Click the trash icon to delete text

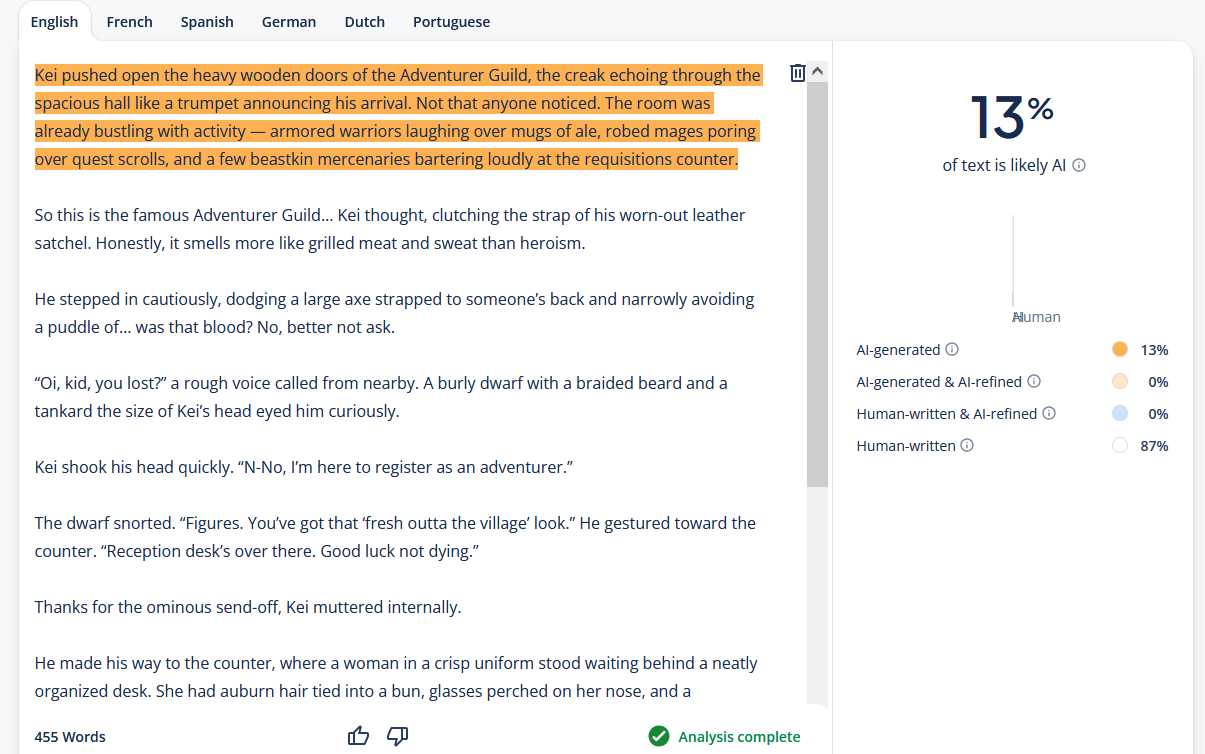pos(797,73)
